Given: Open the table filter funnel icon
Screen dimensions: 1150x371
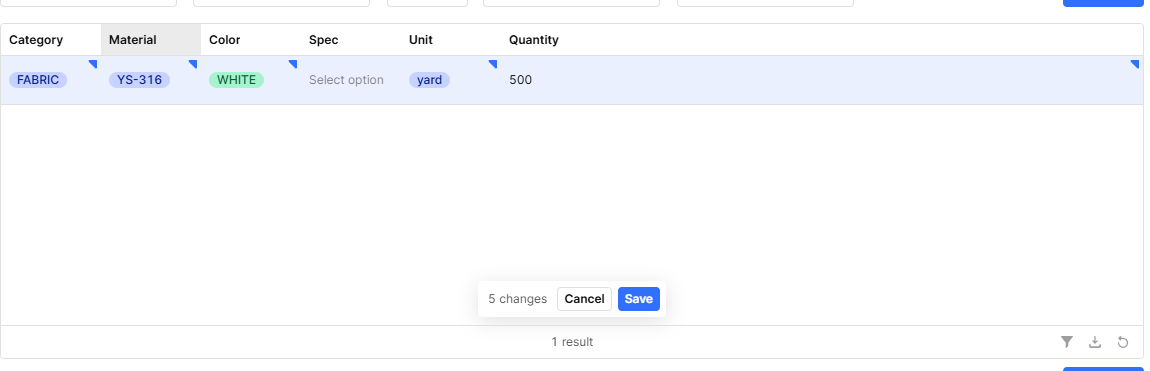Looking at the screenshot, I should point(1066,342).
